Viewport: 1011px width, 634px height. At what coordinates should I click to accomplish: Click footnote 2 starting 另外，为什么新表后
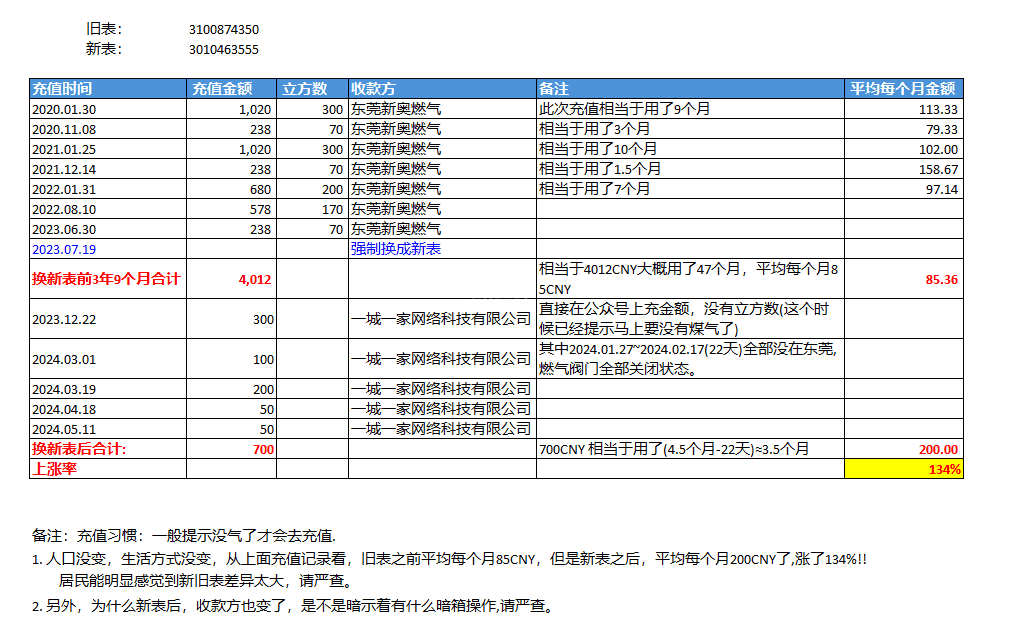click(293, 606)
